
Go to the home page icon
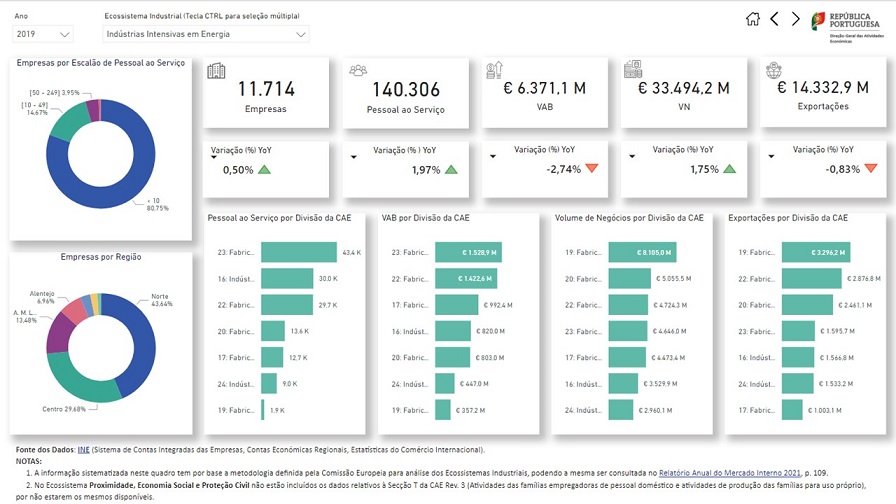(x=753, y=19)
